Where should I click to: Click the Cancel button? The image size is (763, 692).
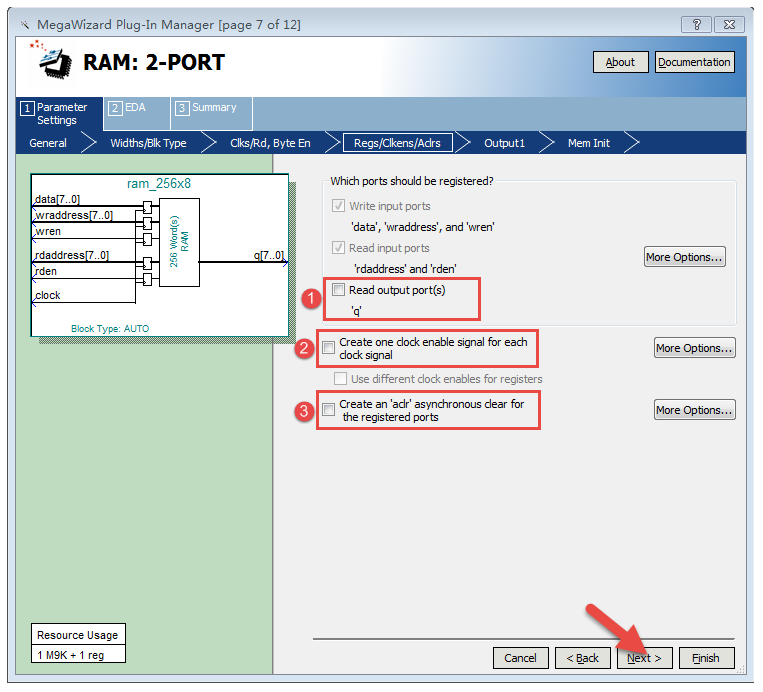click(x=520, y=658)
